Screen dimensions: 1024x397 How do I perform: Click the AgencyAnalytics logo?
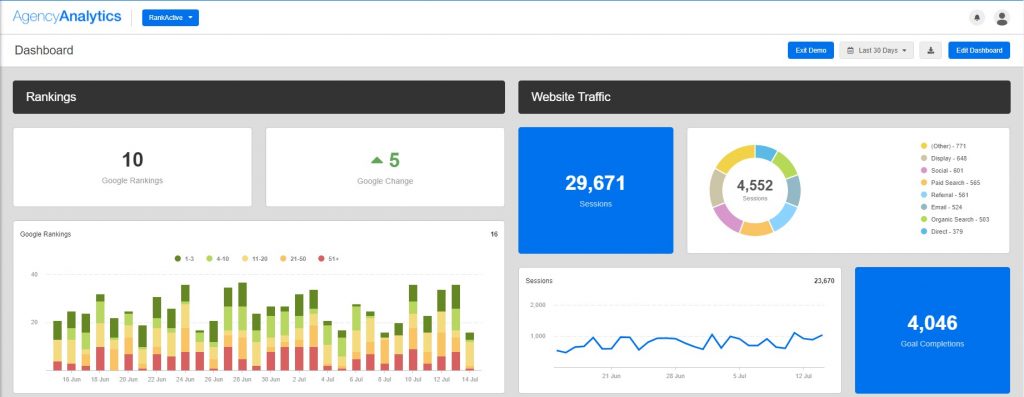point(67,17)
